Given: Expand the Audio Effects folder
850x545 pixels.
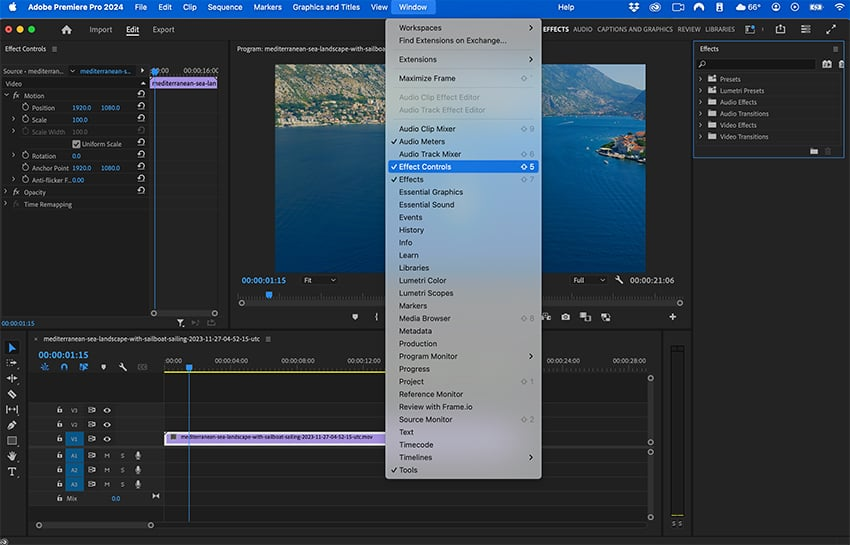Looking at the screenshot, I should [700, 102].
